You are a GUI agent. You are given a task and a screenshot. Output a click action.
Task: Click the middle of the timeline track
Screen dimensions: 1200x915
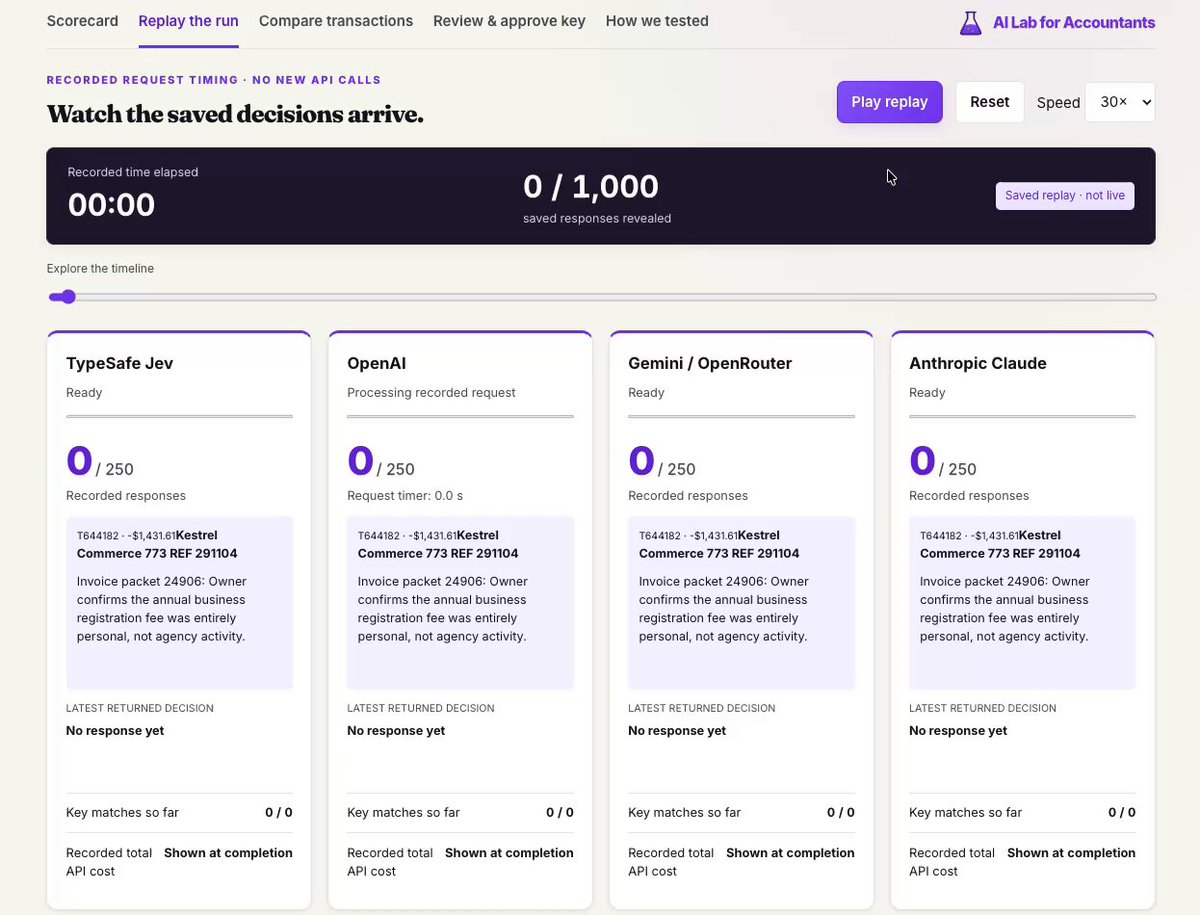click(602, 297)
